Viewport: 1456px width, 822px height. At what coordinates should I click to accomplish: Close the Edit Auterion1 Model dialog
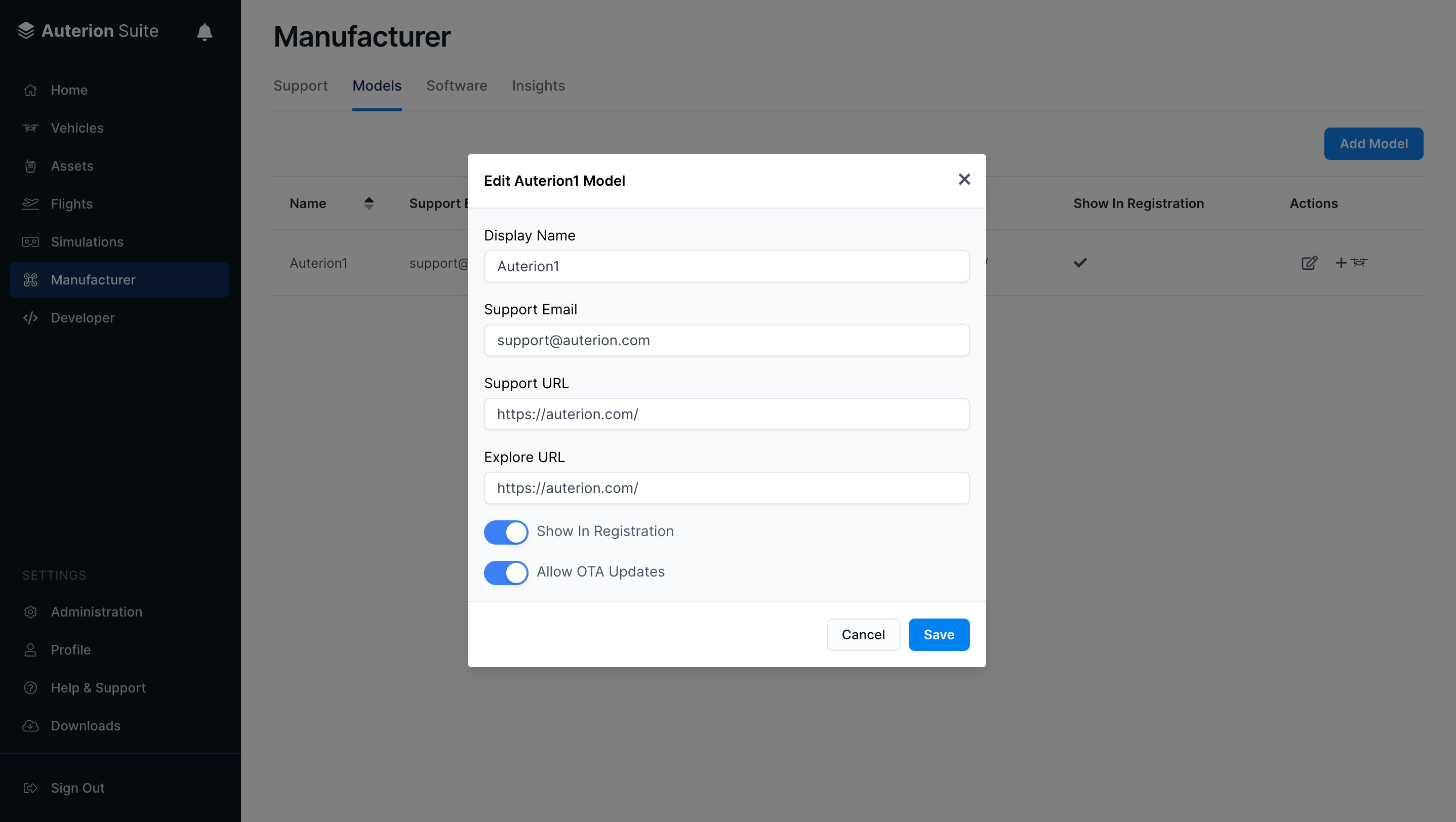pos(964,180)
